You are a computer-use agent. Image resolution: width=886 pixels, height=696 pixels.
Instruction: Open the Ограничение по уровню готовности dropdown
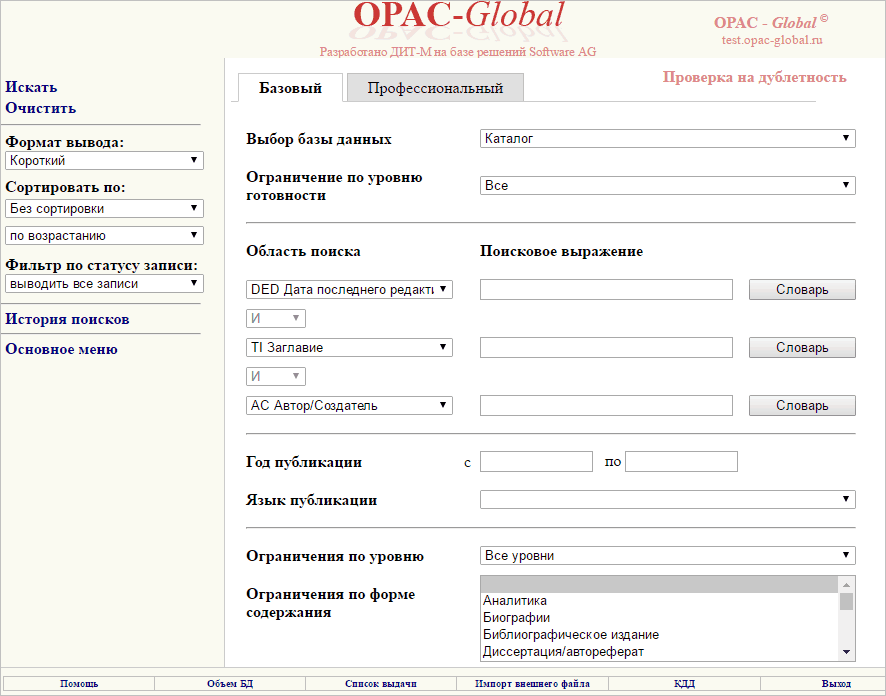pyautogui.click(x=668, y=185)
